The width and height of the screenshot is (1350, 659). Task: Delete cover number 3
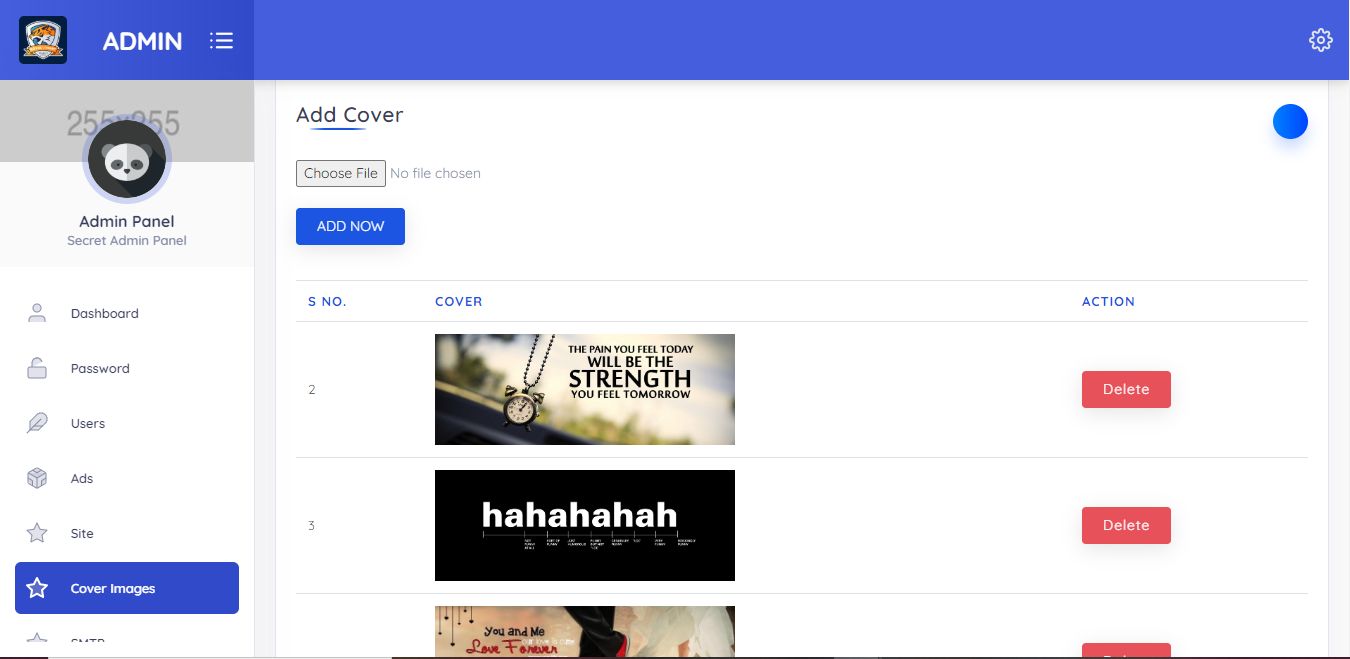pyautogui.click(x=1126, y=525)
